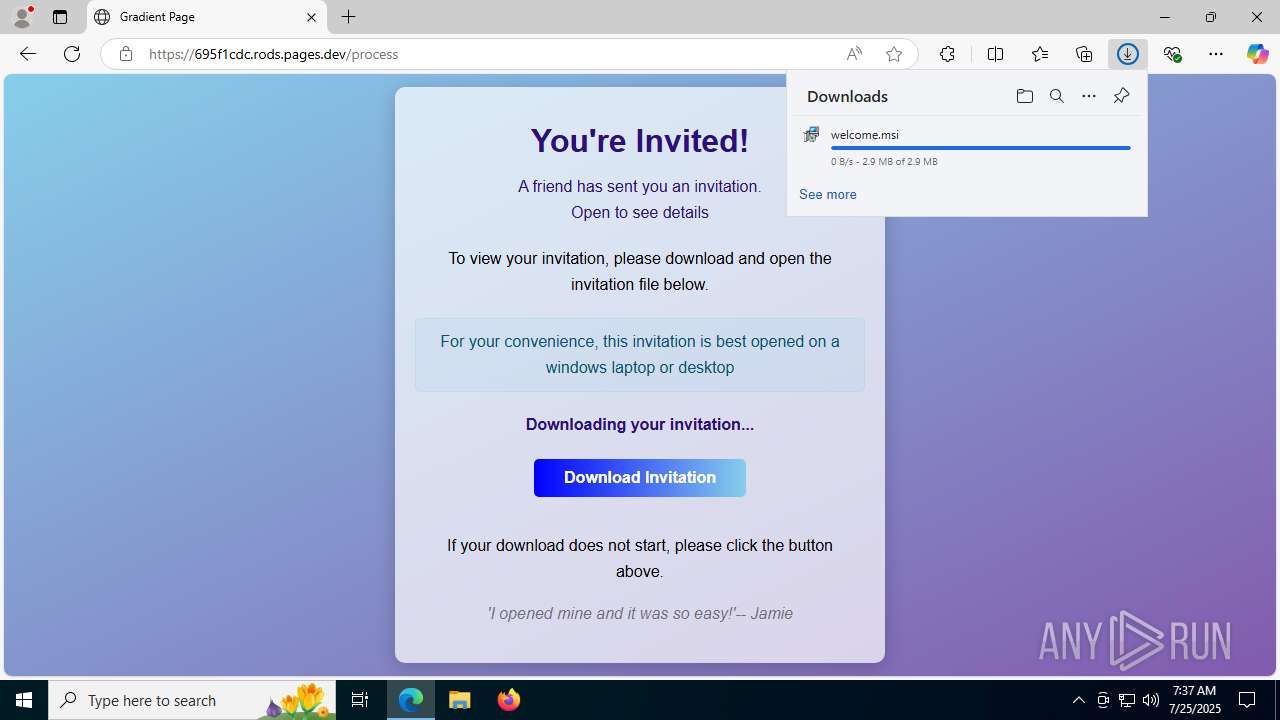This screenshot has width=1280, height=720.
Task: Open Downloads panel more options
Action: [x=1089, y=96]
